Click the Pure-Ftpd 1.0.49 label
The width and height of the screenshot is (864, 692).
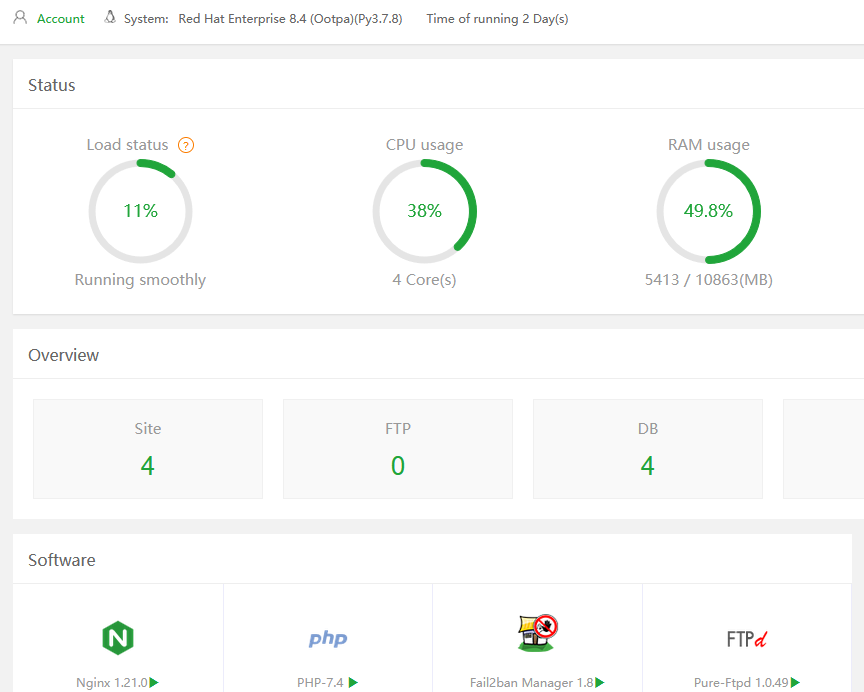(x=741, y=683)
